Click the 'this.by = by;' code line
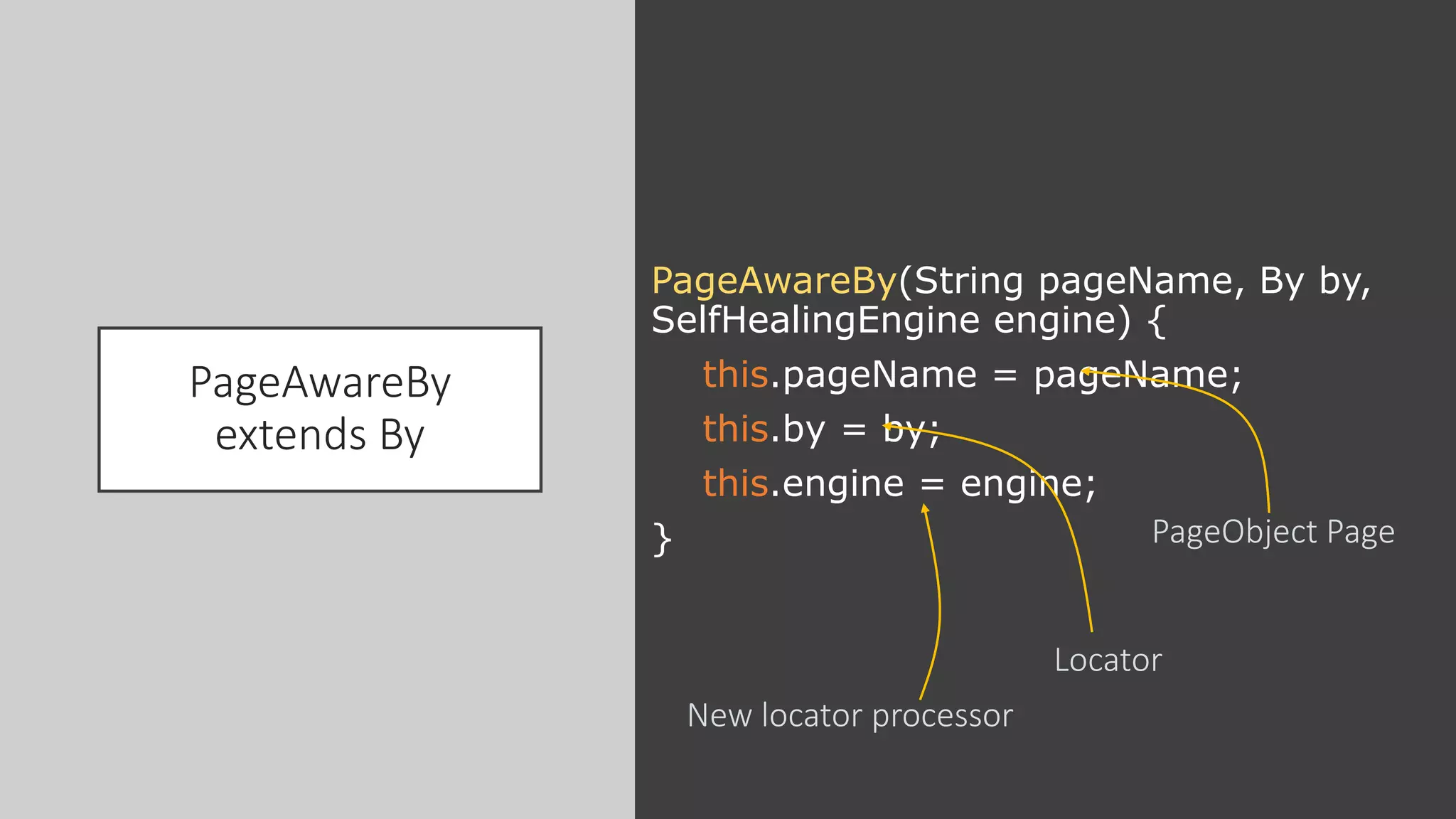1456x819 pixels. pyautogui.click(x=821, y=429)
